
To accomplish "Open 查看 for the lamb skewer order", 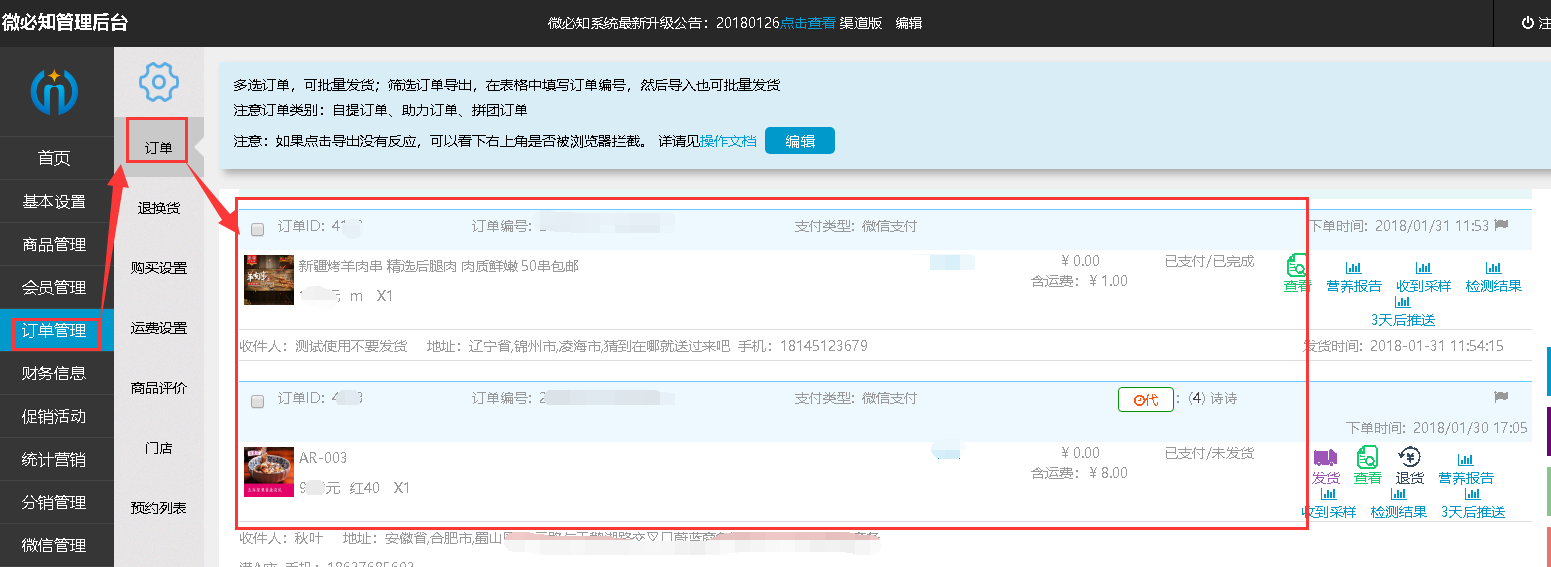I will (1297, 275).
